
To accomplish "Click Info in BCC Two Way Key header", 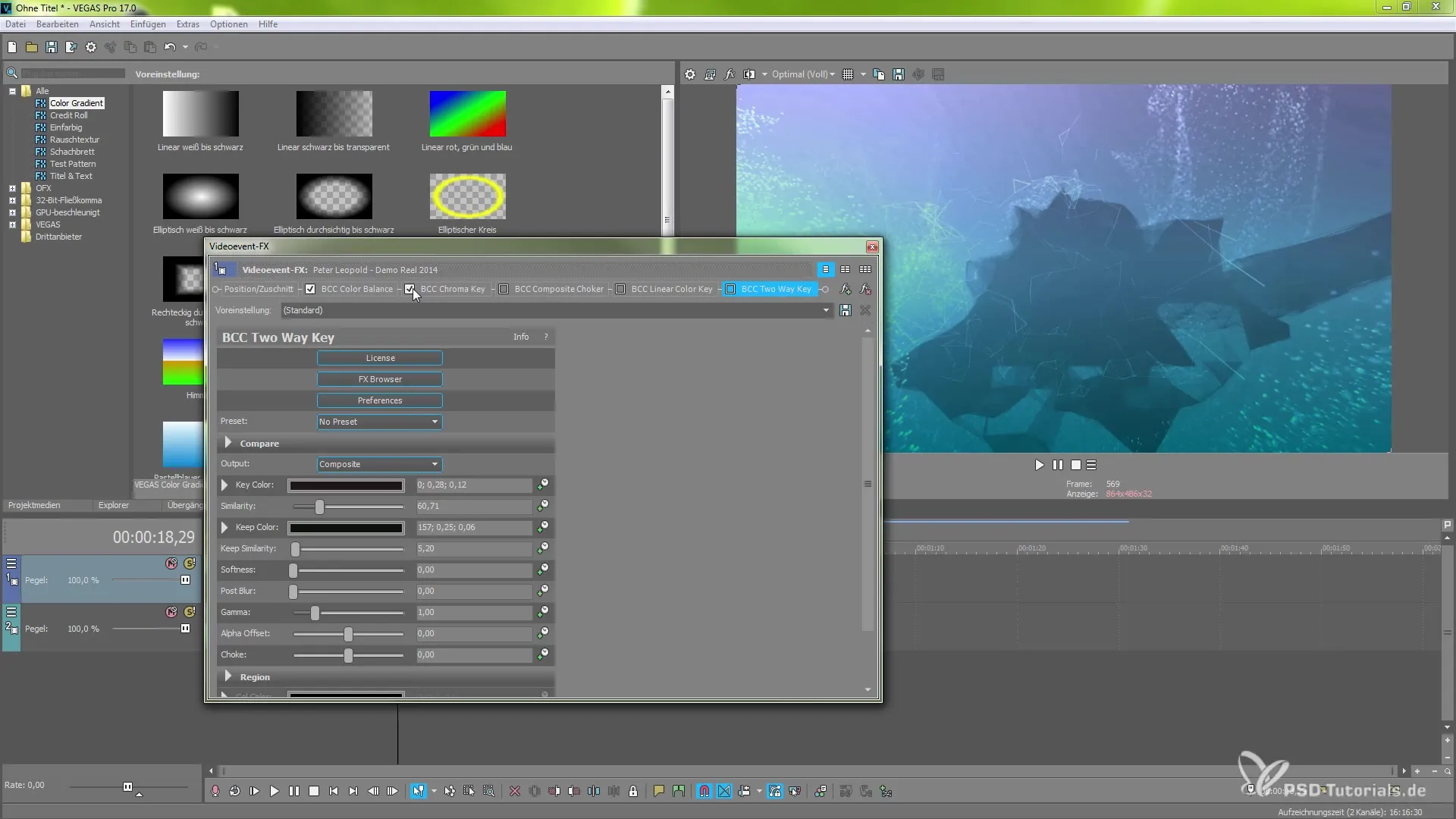I will tap(521, 337).
